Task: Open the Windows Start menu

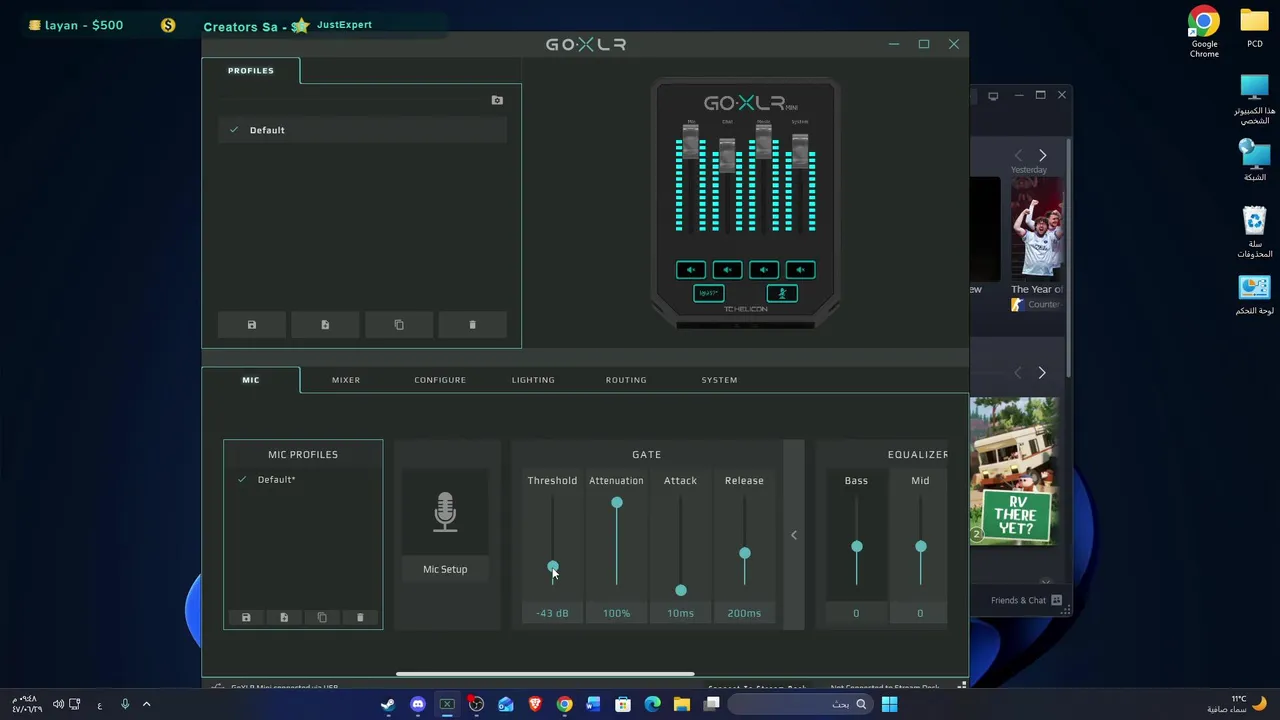Action: (889, 704)
